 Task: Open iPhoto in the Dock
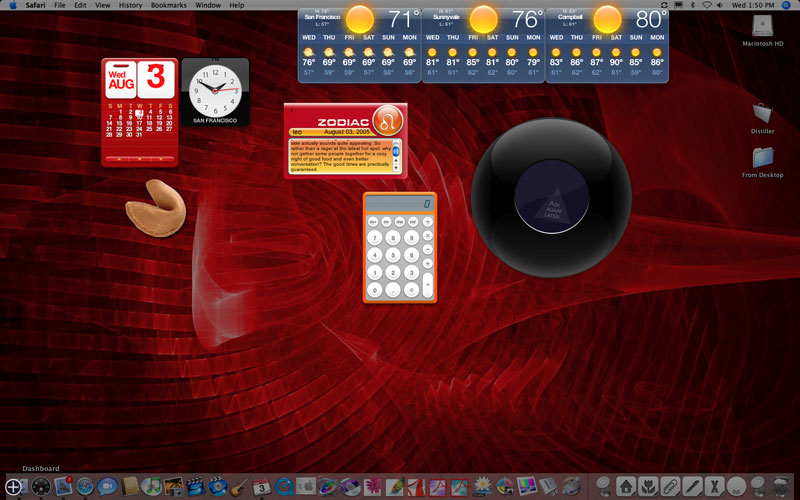point(173,486)
